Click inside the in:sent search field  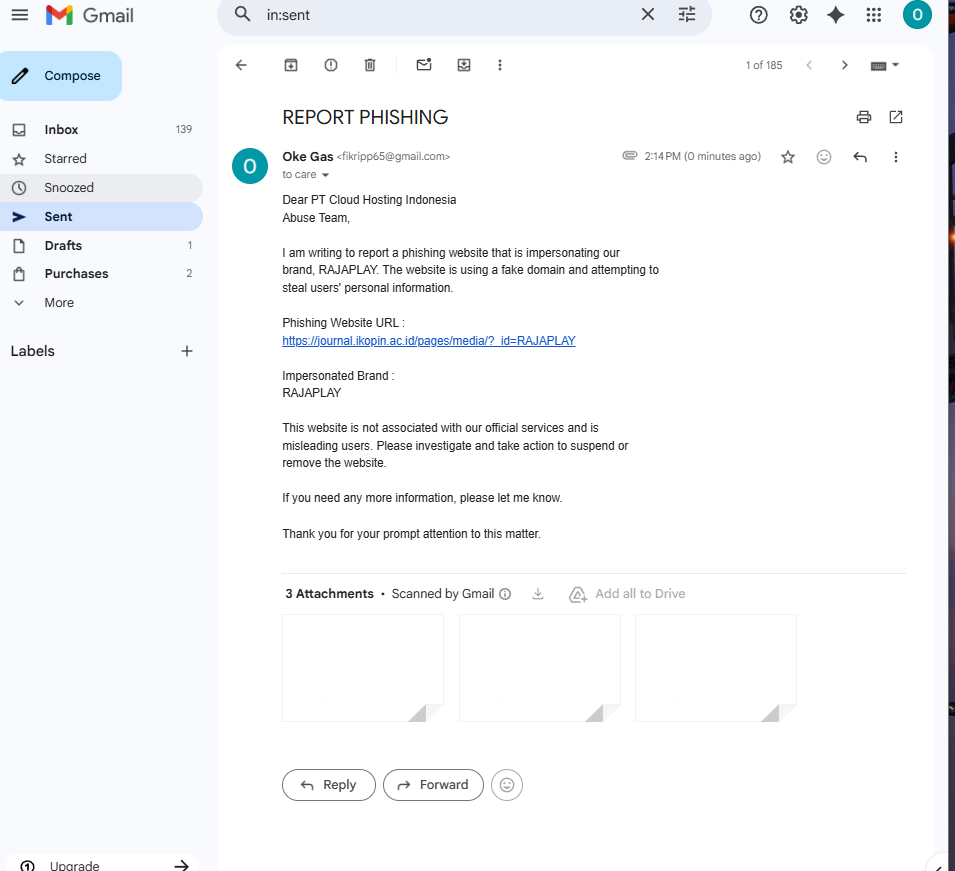[x=448, y=15]
